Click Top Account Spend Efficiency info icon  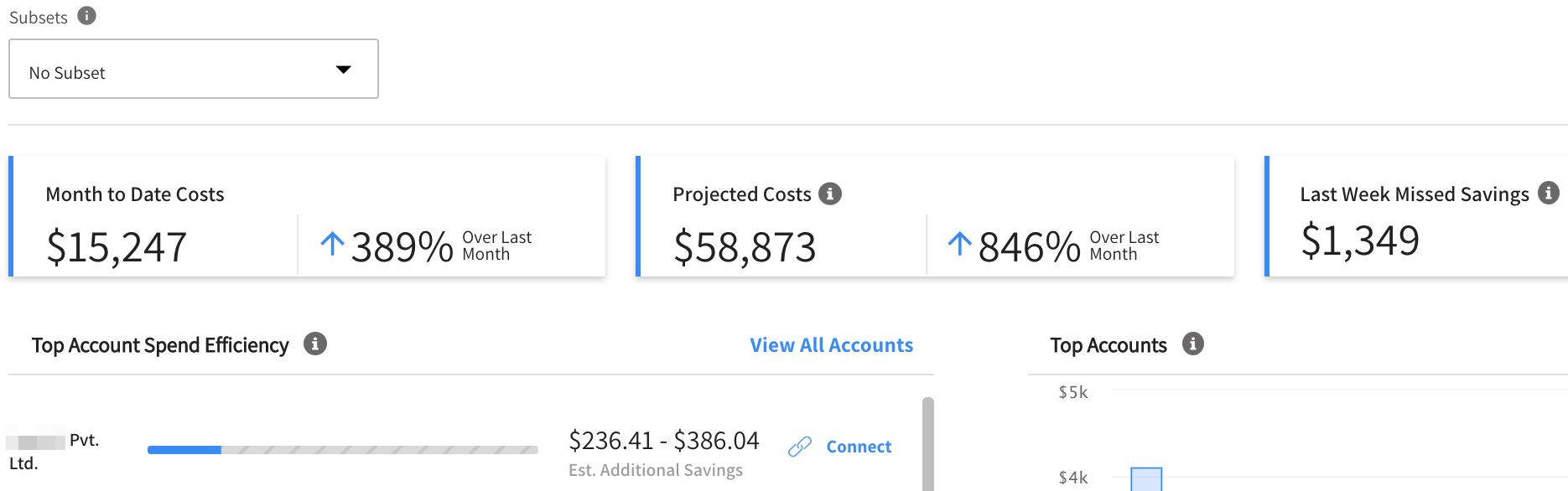(x=315, y=344)
